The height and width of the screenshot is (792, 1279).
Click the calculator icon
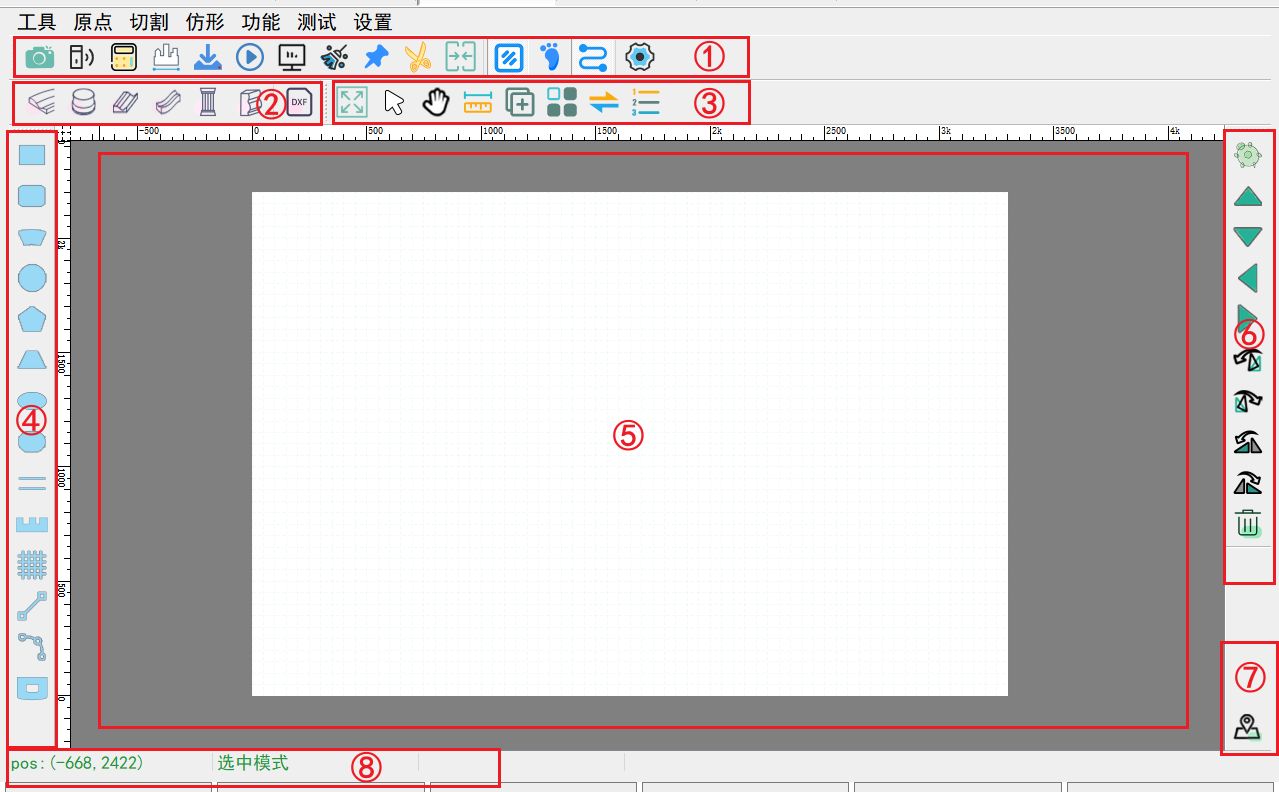tap(124, 57)
